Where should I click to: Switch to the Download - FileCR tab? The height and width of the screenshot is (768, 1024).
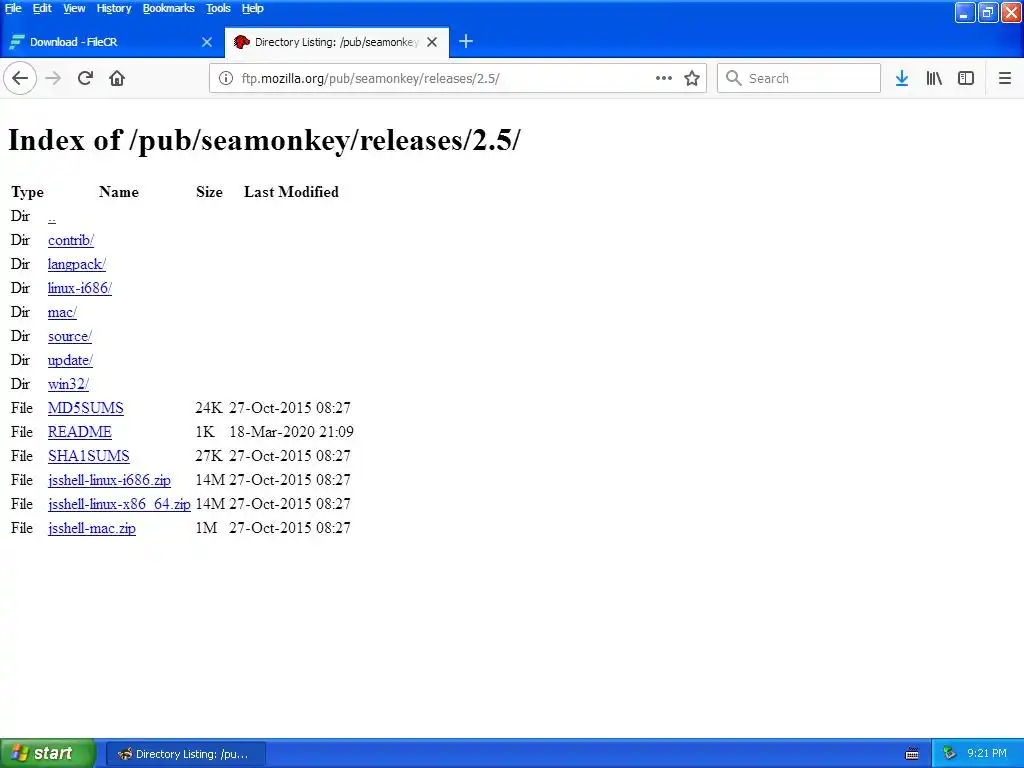[x=111, y=42]
